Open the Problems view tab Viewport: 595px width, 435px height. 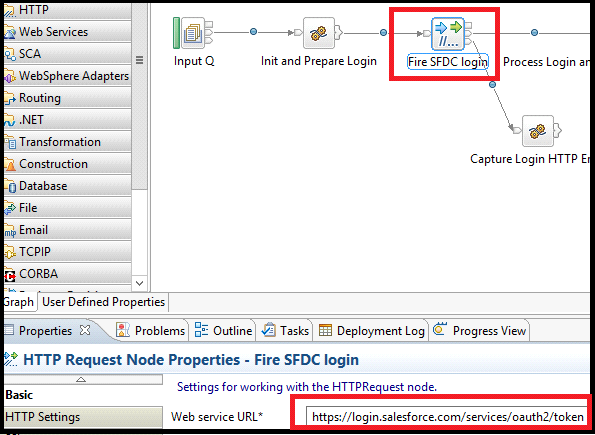pos(151,331)
